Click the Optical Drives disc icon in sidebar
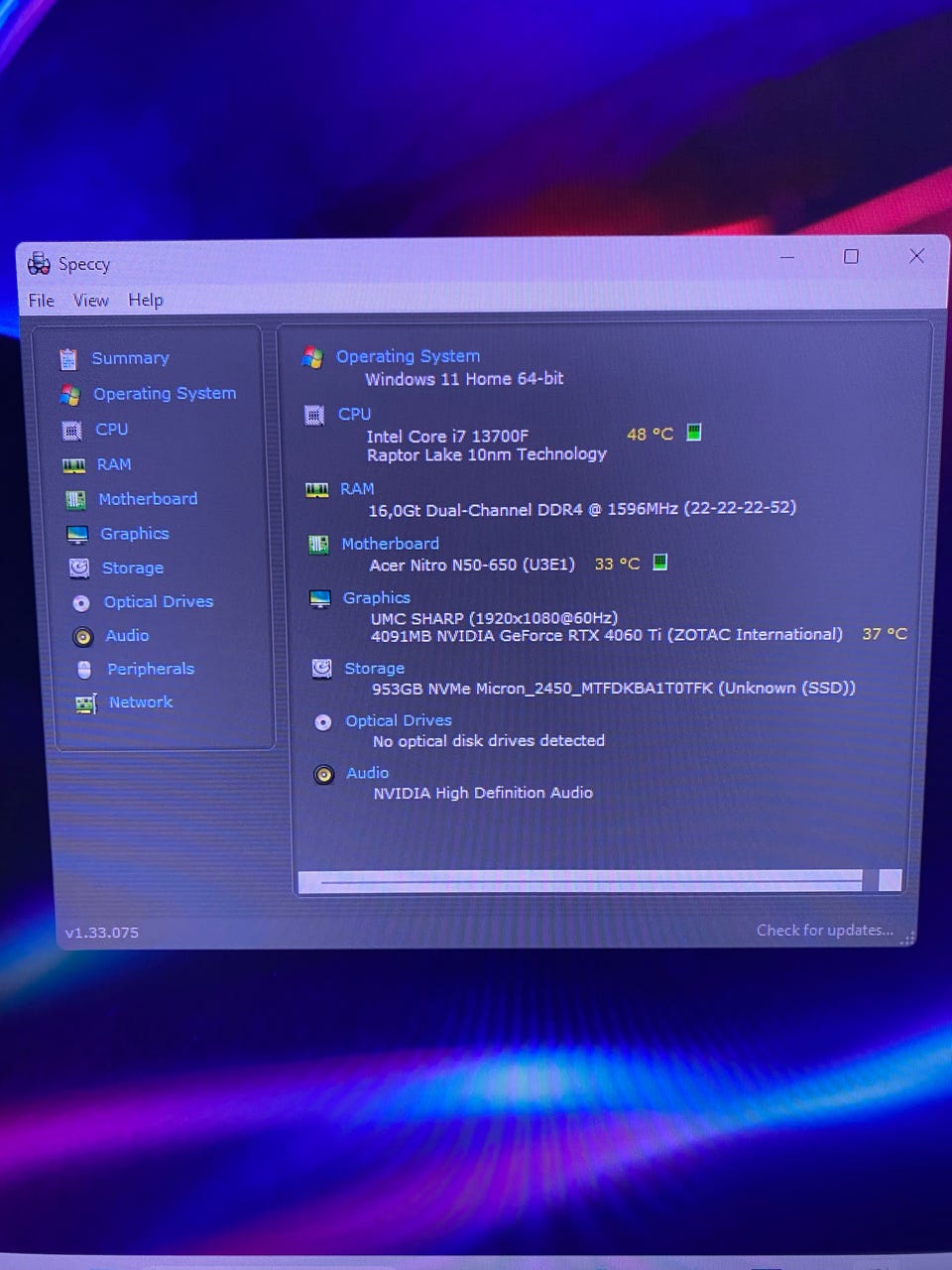 81,602
